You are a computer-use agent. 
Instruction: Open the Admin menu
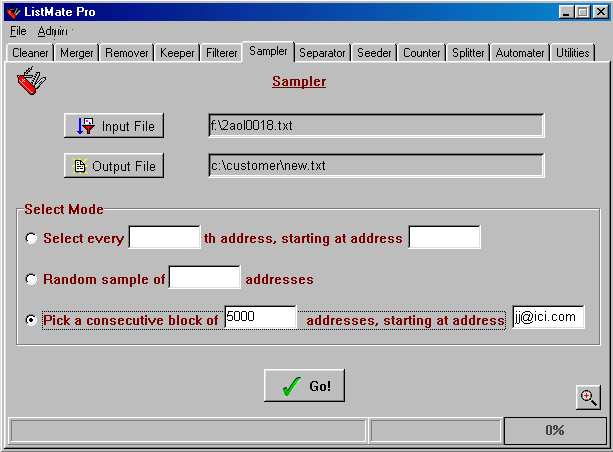(x=52, y=31)
